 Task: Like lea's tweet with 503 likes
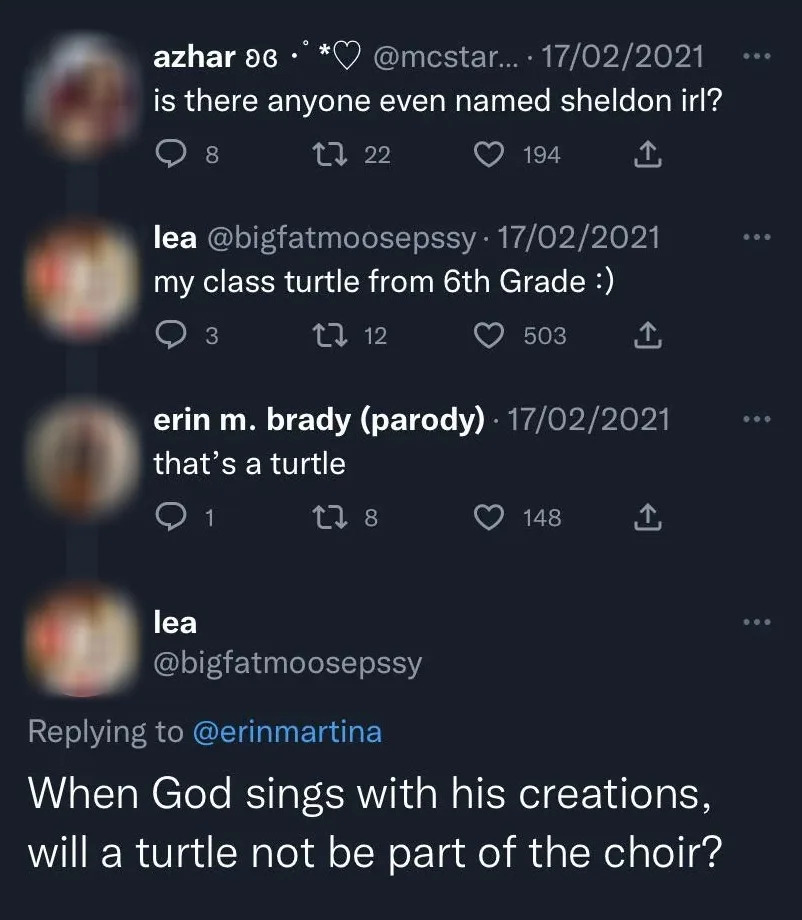(x=488, y=336)
